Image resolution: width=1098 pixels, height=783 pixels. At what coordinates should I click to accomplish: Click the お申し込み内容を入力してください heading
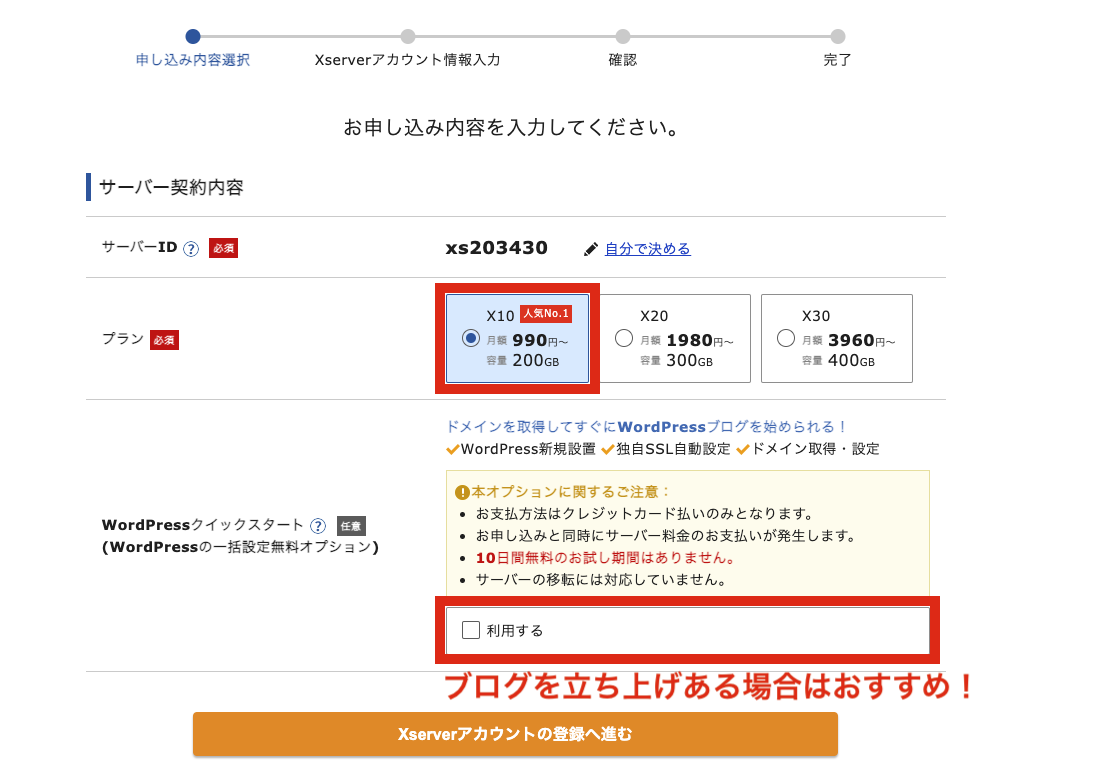(510, 127)
